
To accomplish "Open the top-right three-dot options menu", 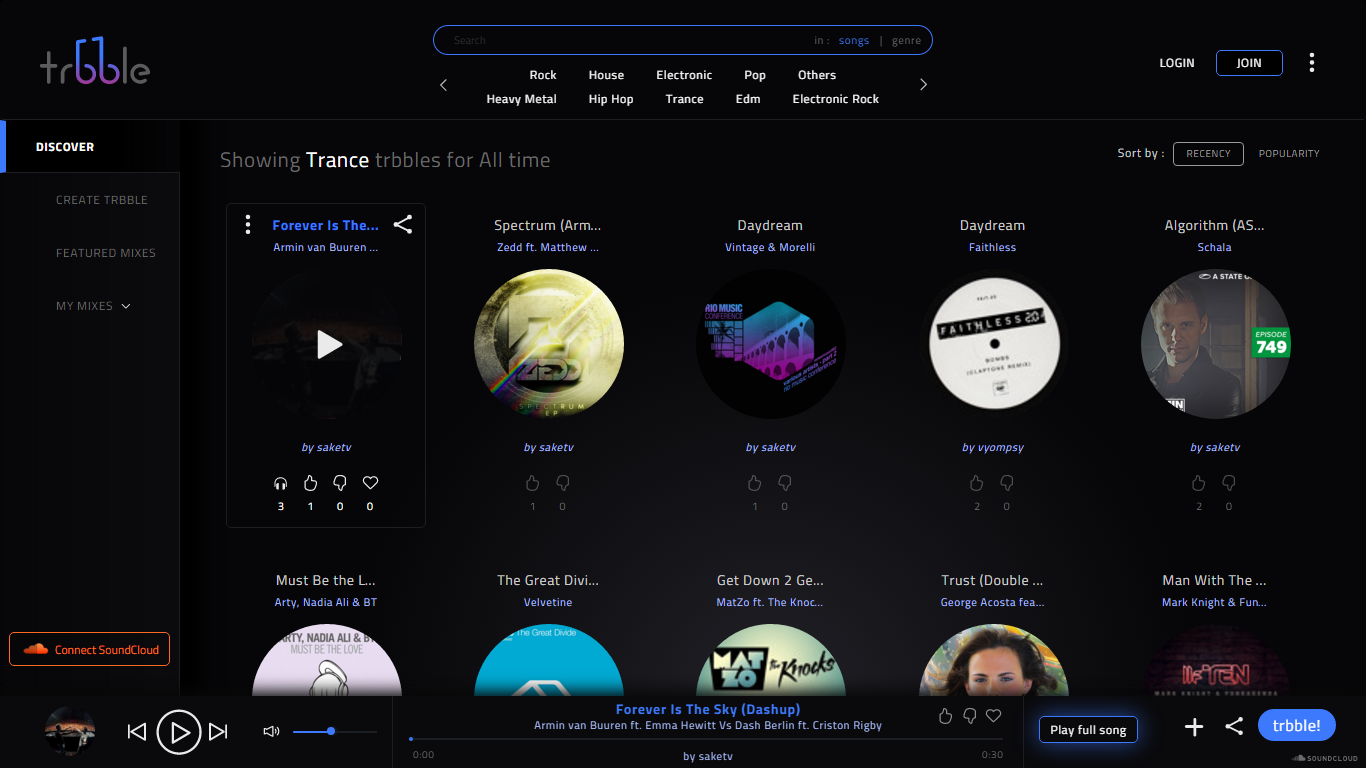I will click(x=1312, y=63).
